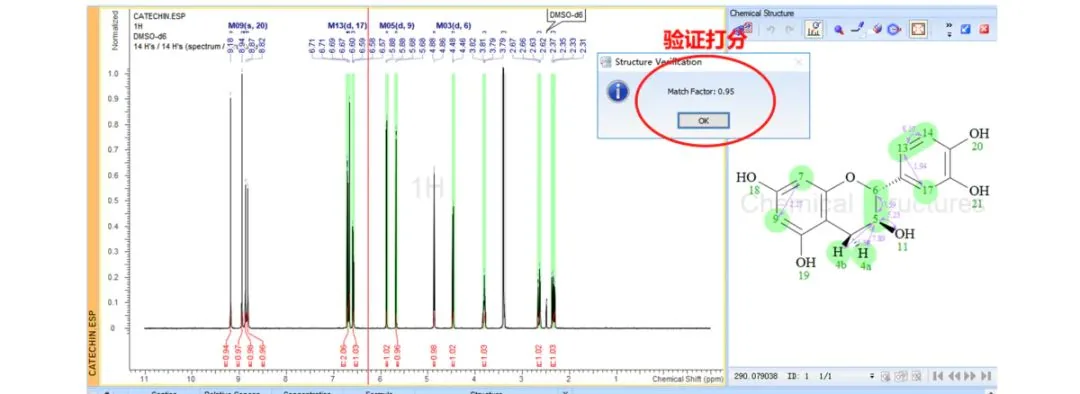Click OK in the Structure Verification dialog
Image resolution: width=1080 pixels, height=394 pixels.
pos(703,120)
